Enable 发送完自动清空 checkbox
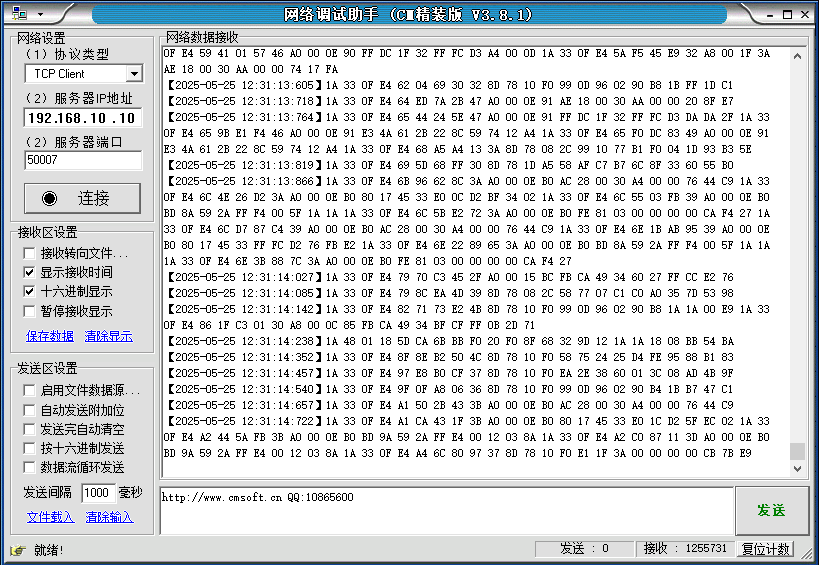This screenshot has width=819, height=565. tap(29, 429)
